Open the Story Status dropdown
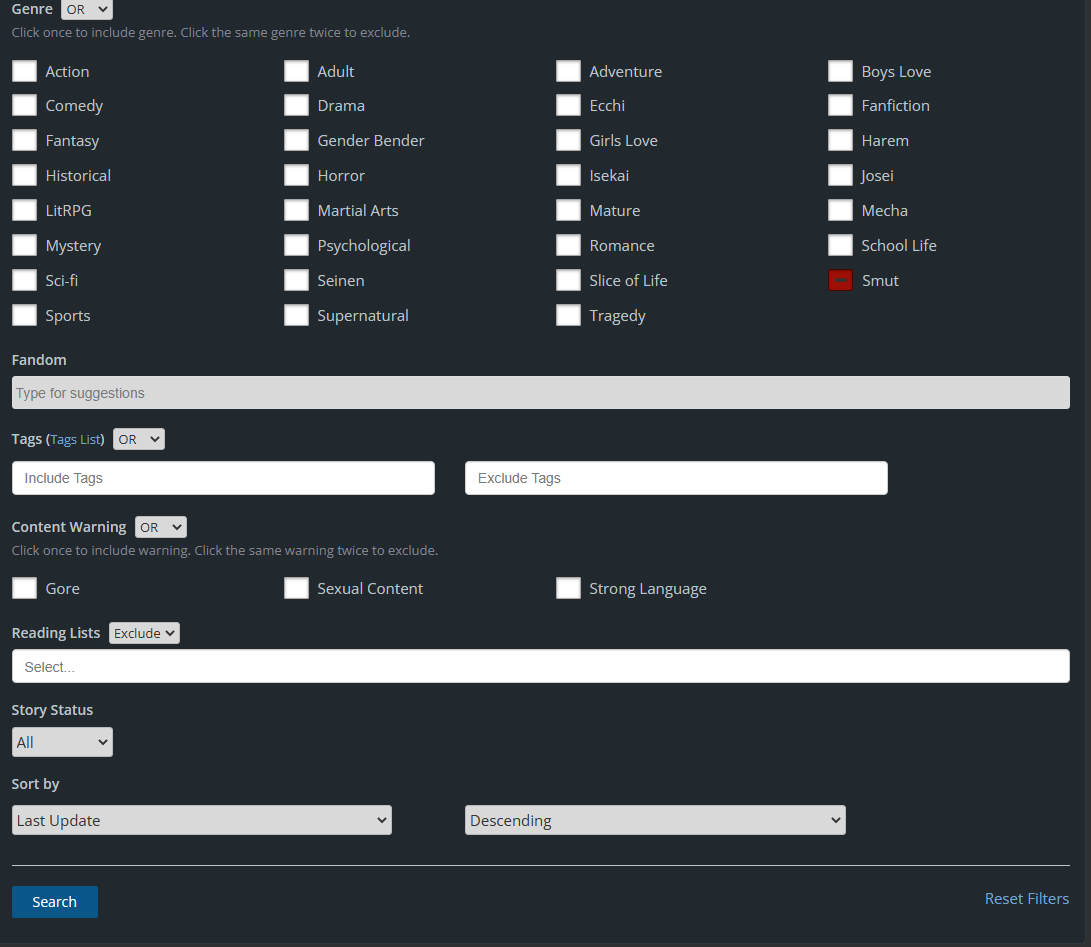Viewport: 1091px width, 947px height. 62,742
